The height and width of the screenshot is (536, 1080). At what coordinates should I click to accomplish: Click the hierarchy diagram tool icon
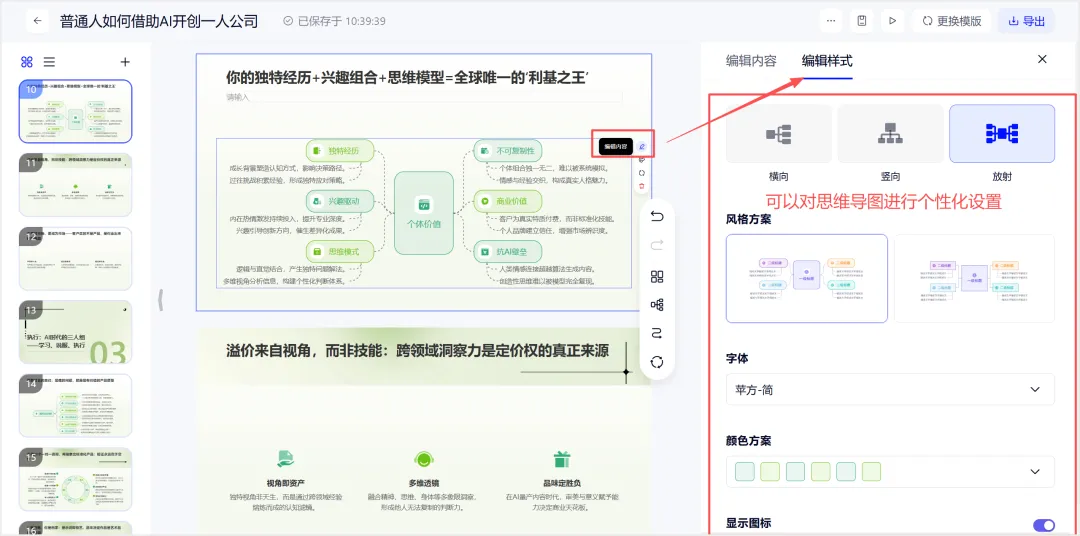point(657,305)
